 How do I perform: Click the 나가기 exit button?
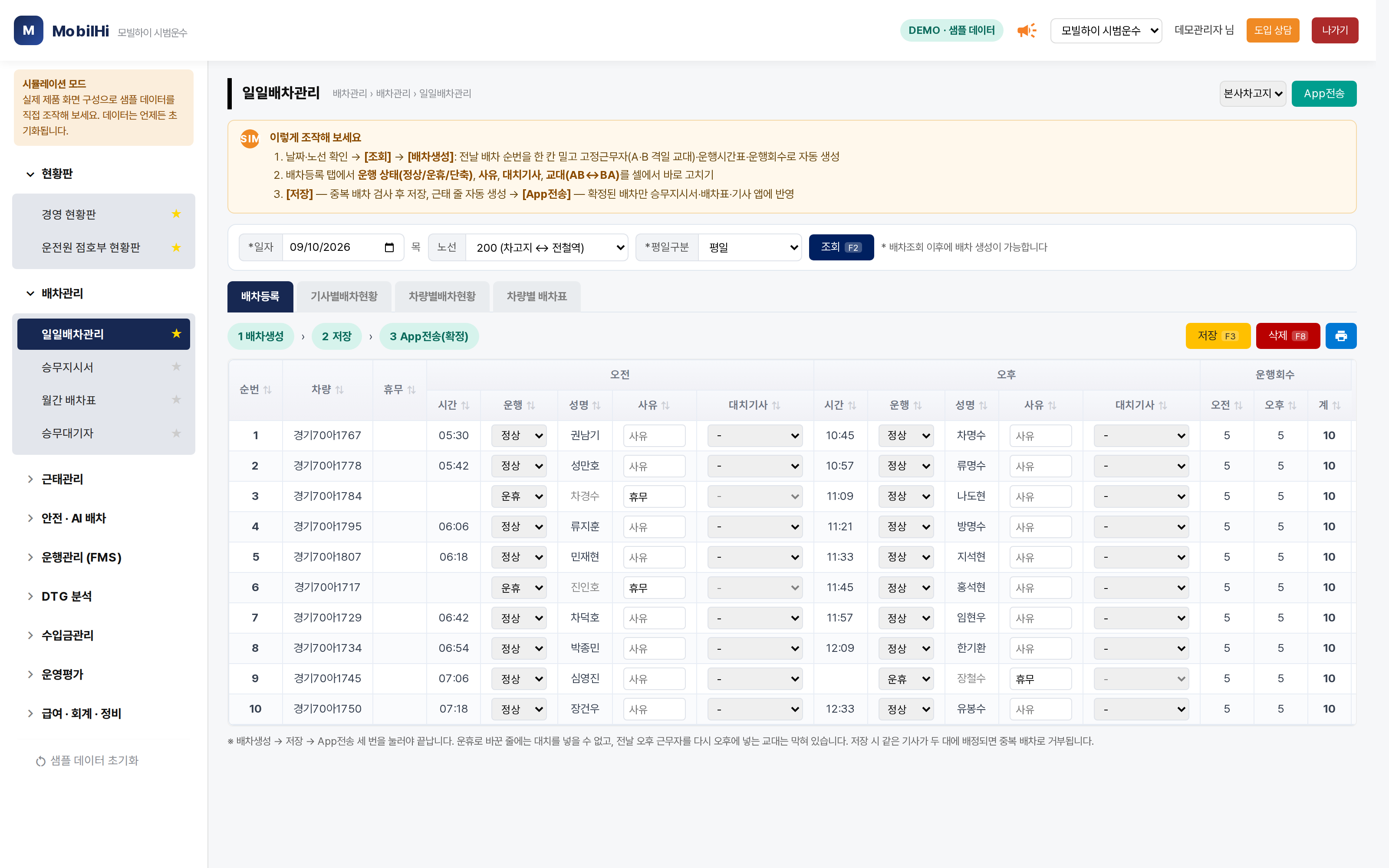click(x=1334, y=30)
